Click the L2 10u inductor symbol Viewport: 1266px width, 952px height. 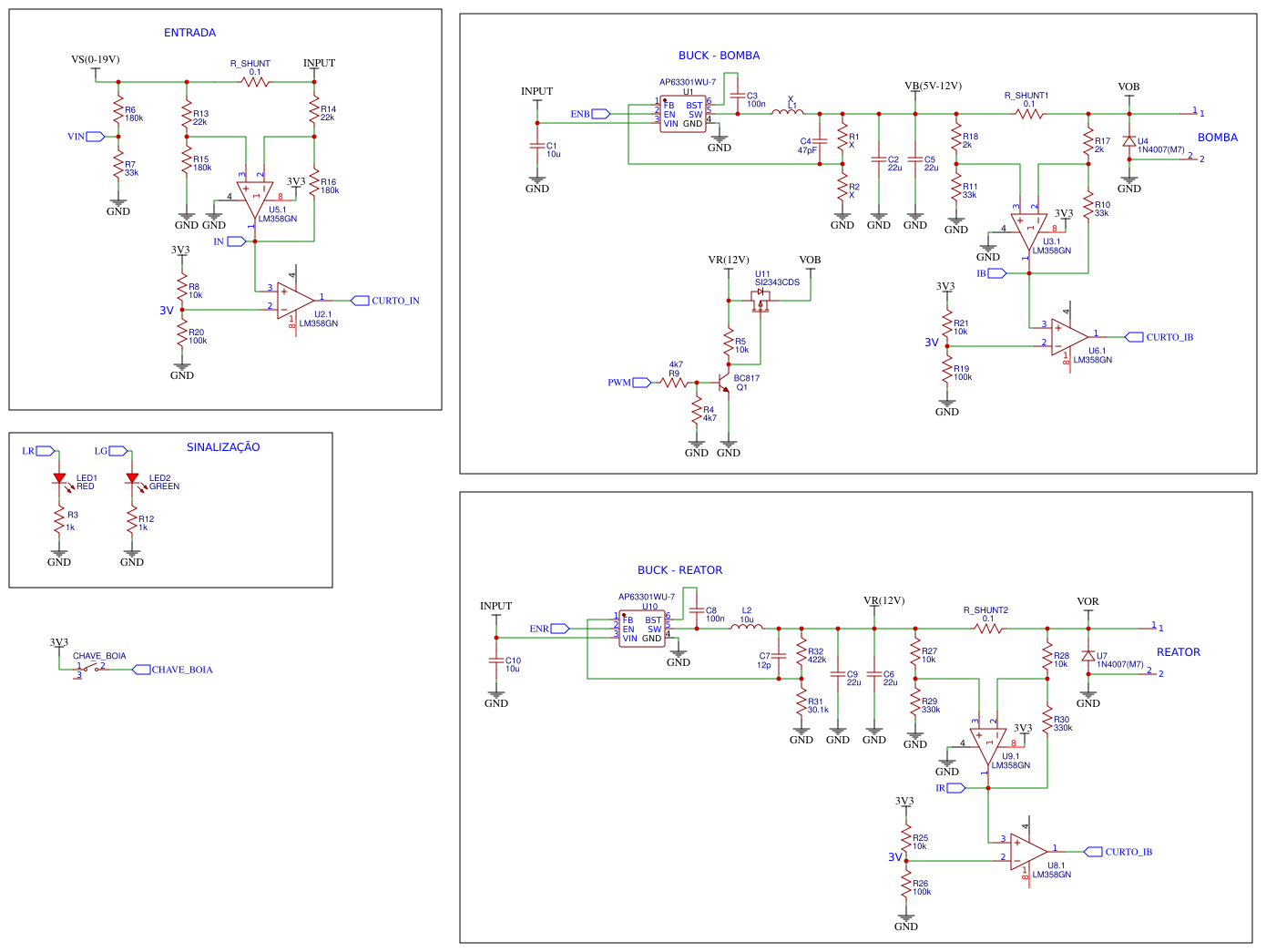pyautogui.click(x=747, y=627)
